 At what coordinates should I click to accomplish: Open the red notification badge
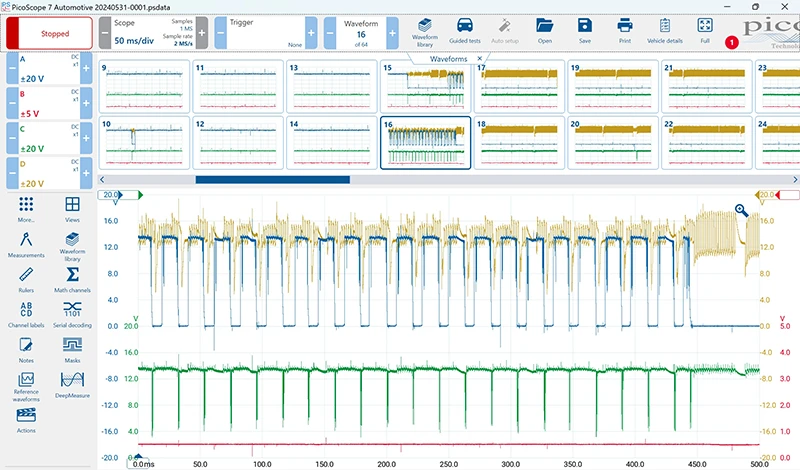[732, 42]
